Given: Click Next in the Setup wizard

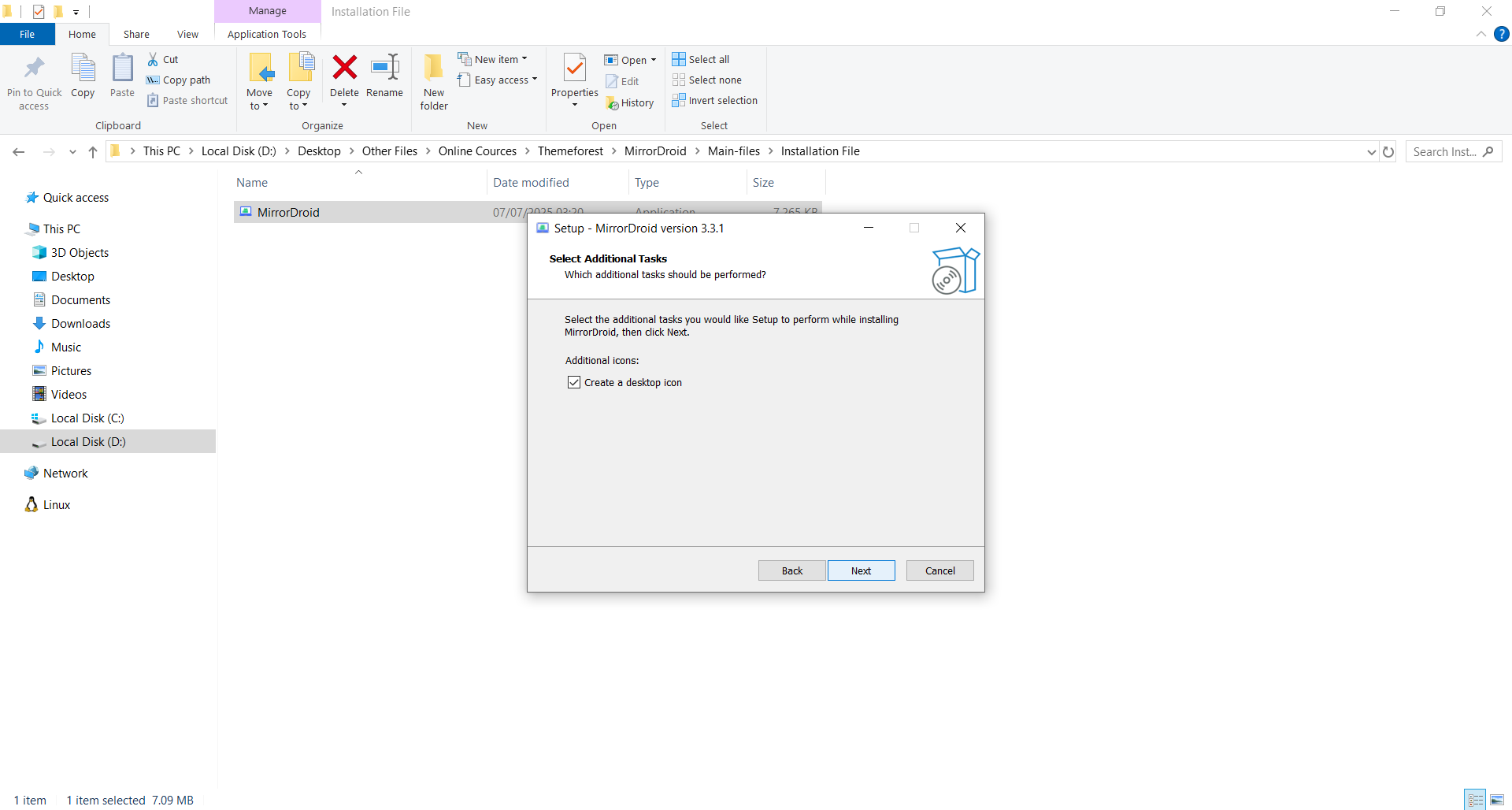Looking at the screenshot, I should [861, 570].
